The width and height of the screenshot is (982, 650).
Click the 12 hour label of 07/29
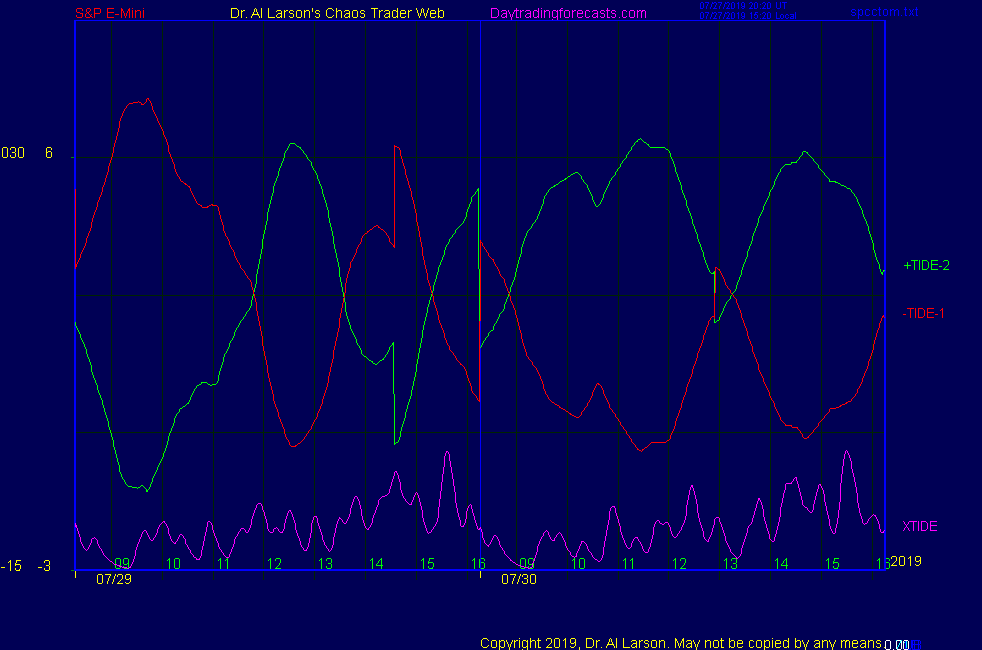[x=274, y=564]
